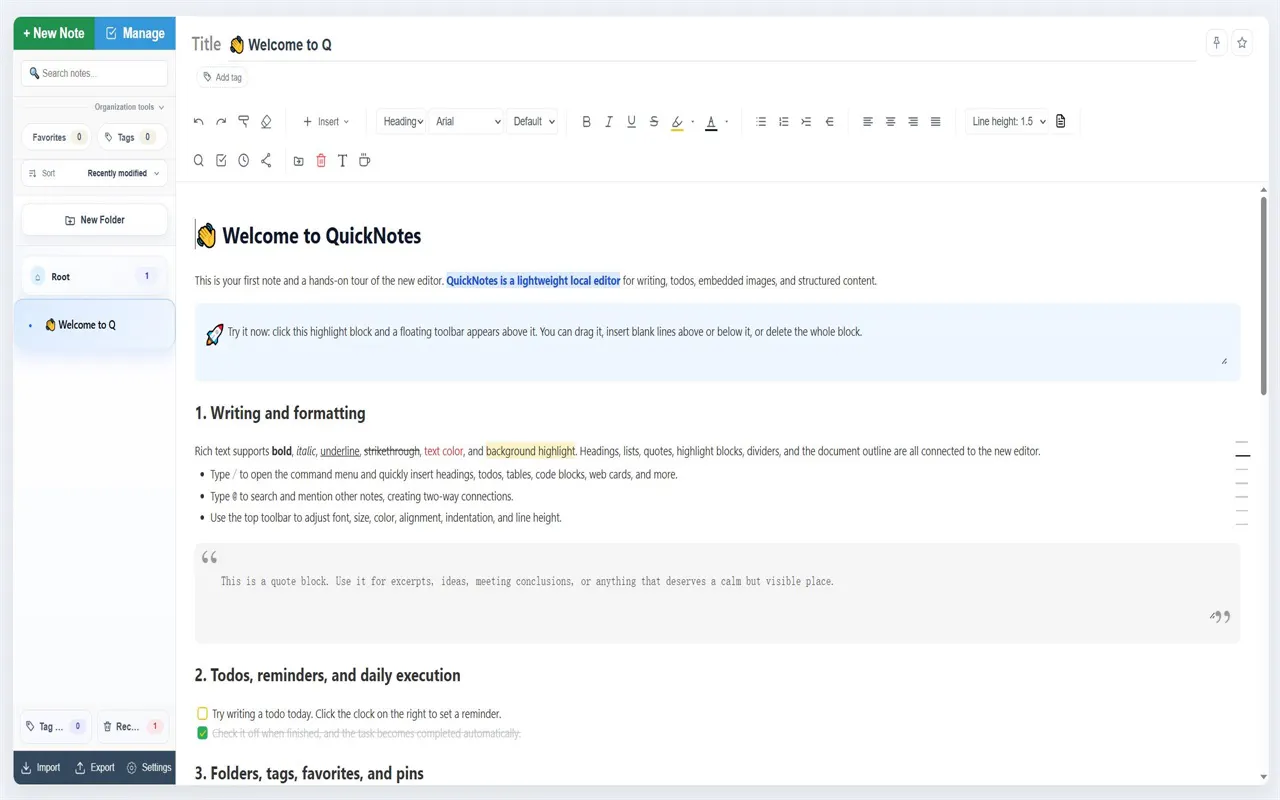Move note to folder icon
This screenshot has height=800, width=1280.
pos(298,160)
